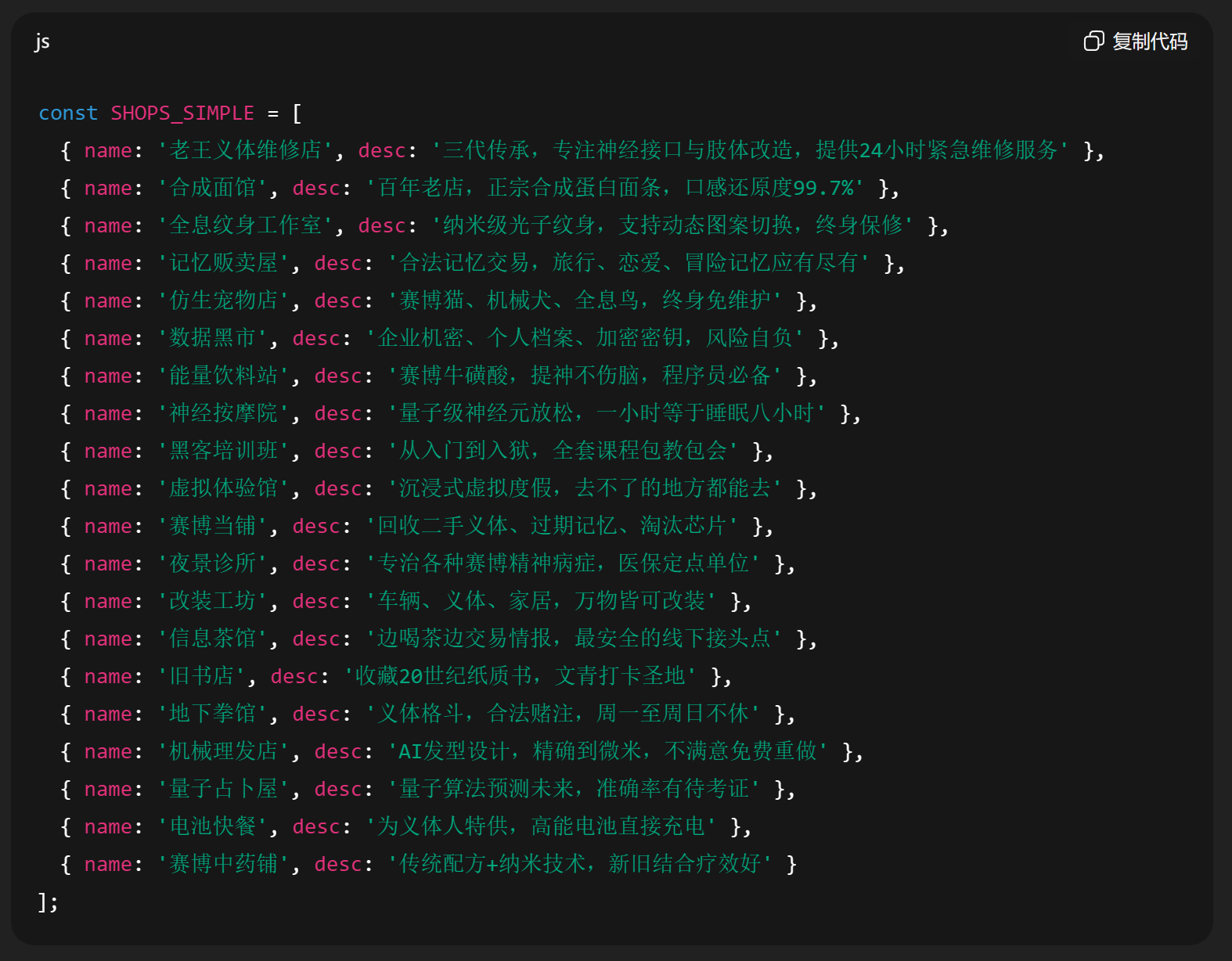Select shop name '合成面馆'

click(213, 188)
